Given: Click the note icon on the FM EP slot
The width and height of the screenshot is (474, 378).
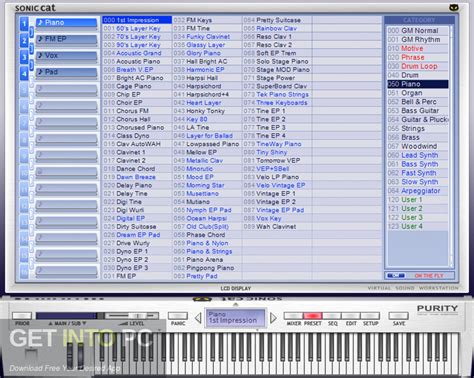Looking at the screenshot, I should pyautogui.click(x=40, y=39).
